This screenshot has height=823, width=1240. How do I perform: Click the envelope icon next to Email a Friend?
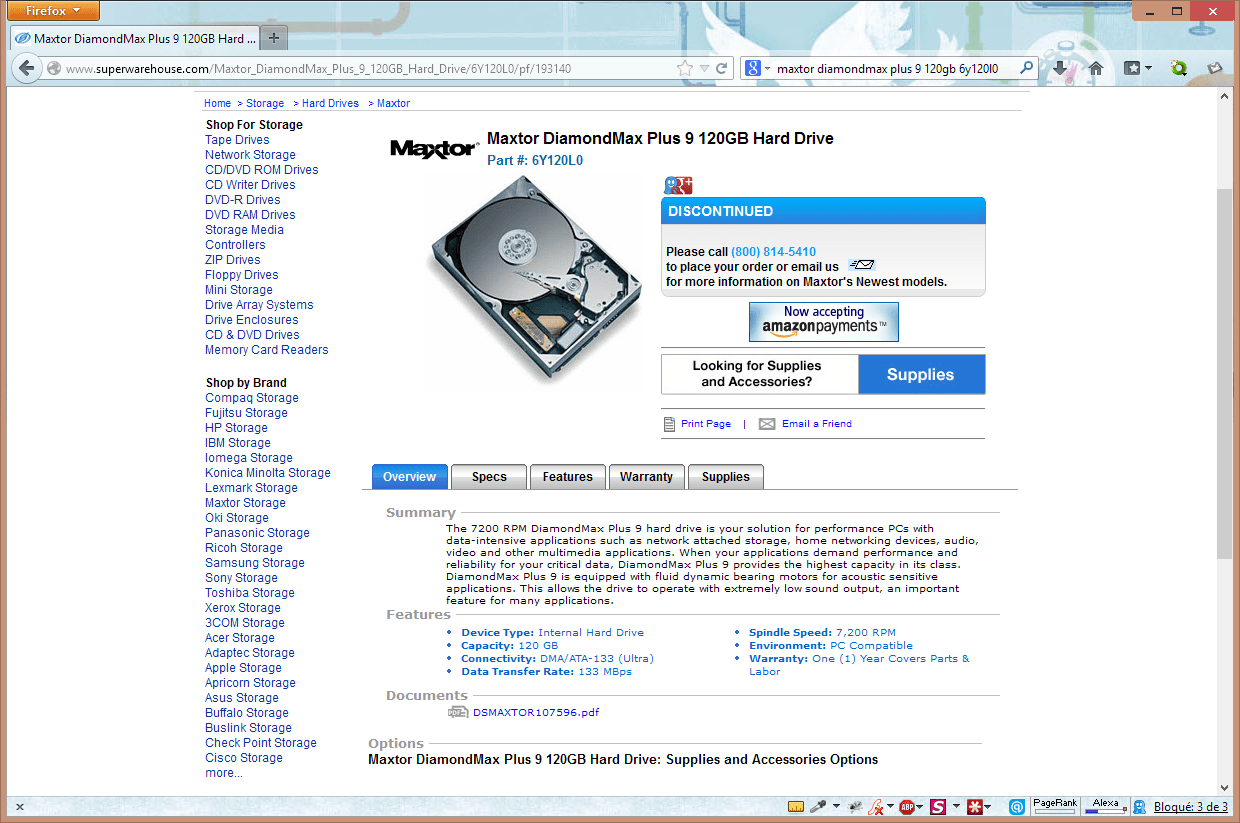(767, 424)
